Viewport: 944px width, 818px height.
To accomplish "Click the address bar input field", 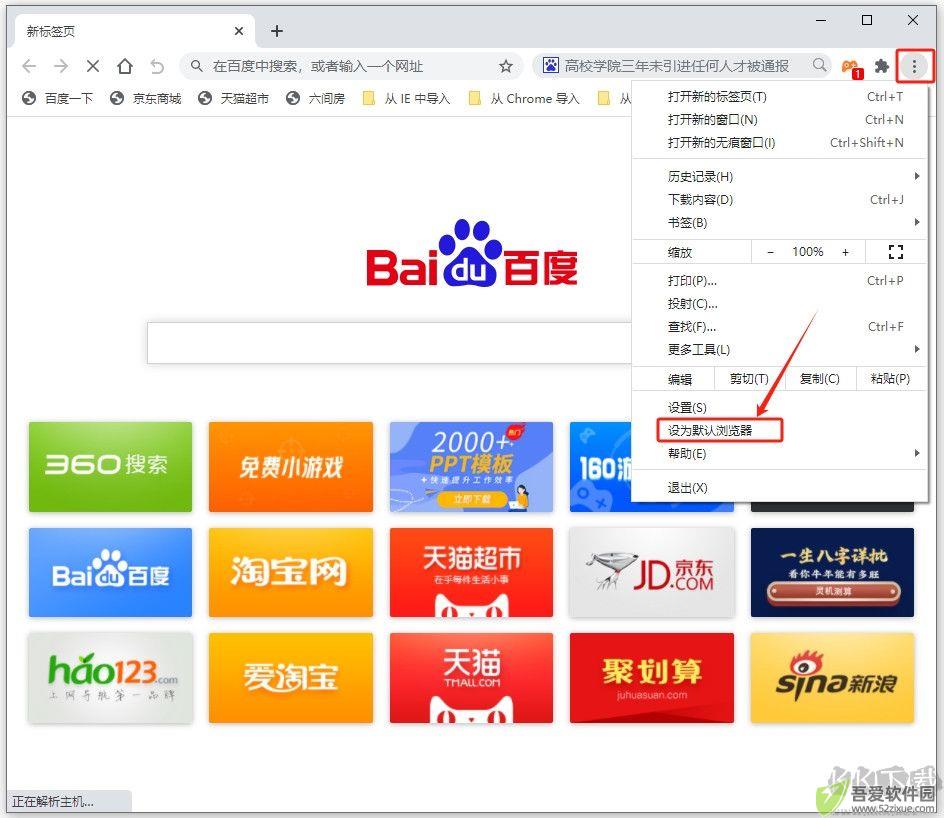I will (351, 66).
